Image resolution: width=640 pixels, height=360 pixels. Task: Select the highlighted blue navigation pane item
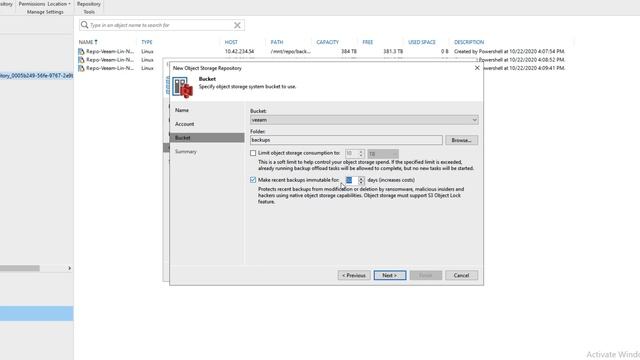pos(37,313)
